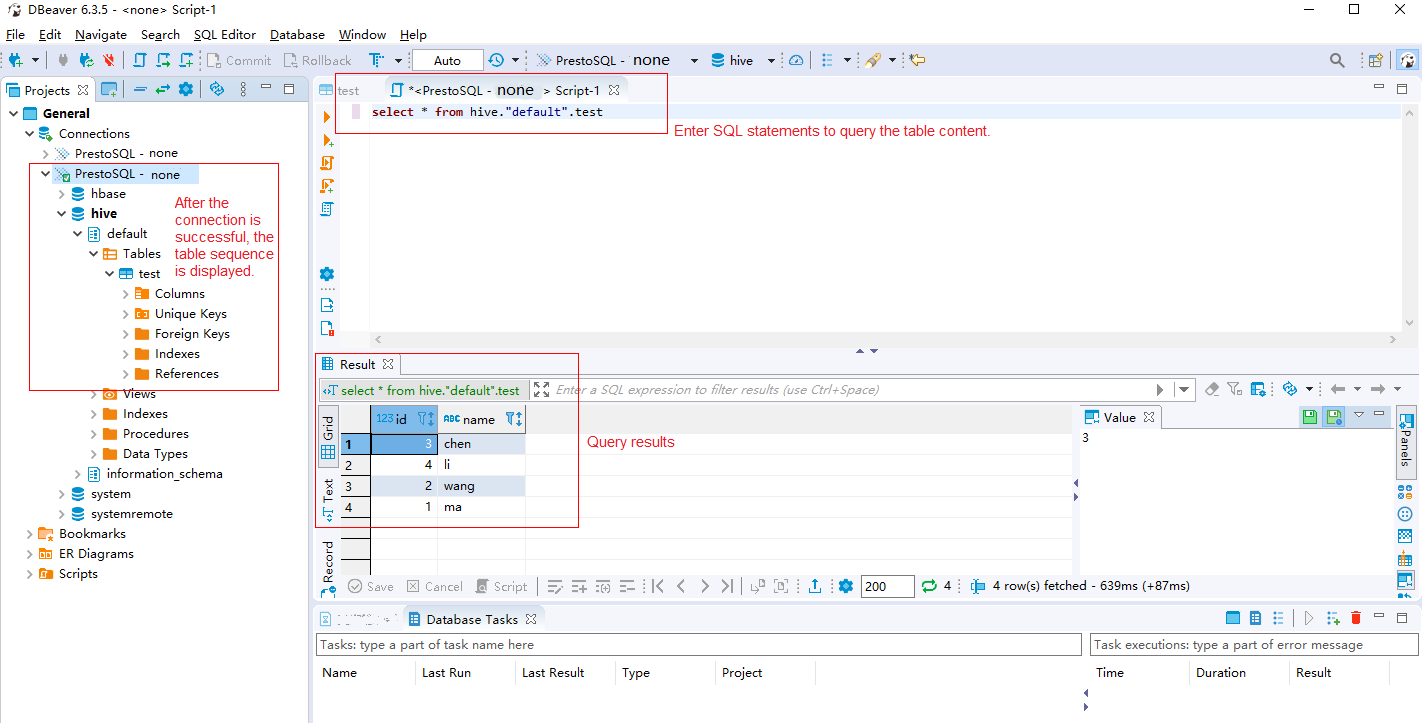1422x723 pixels.
Task: Open Projects panel settings gear
Action: 185,89
